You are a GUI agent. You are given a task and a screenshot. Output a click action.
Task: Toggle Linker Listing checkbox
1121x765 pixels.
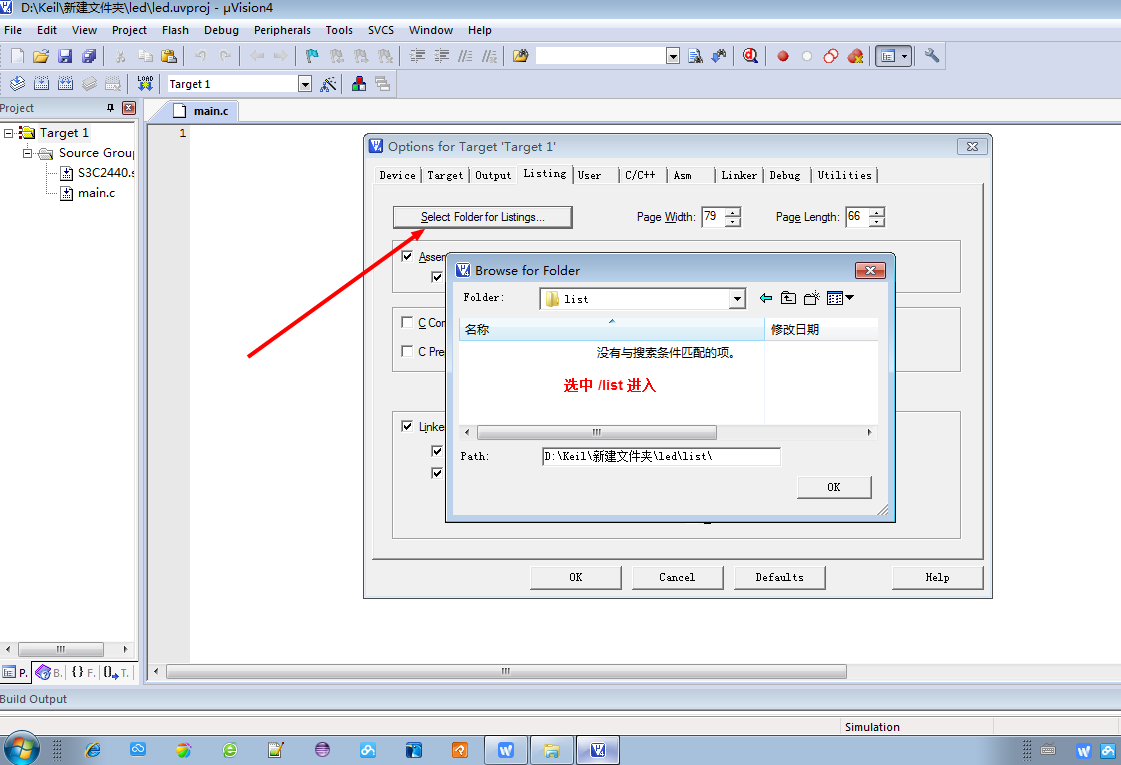coord(407,426)
